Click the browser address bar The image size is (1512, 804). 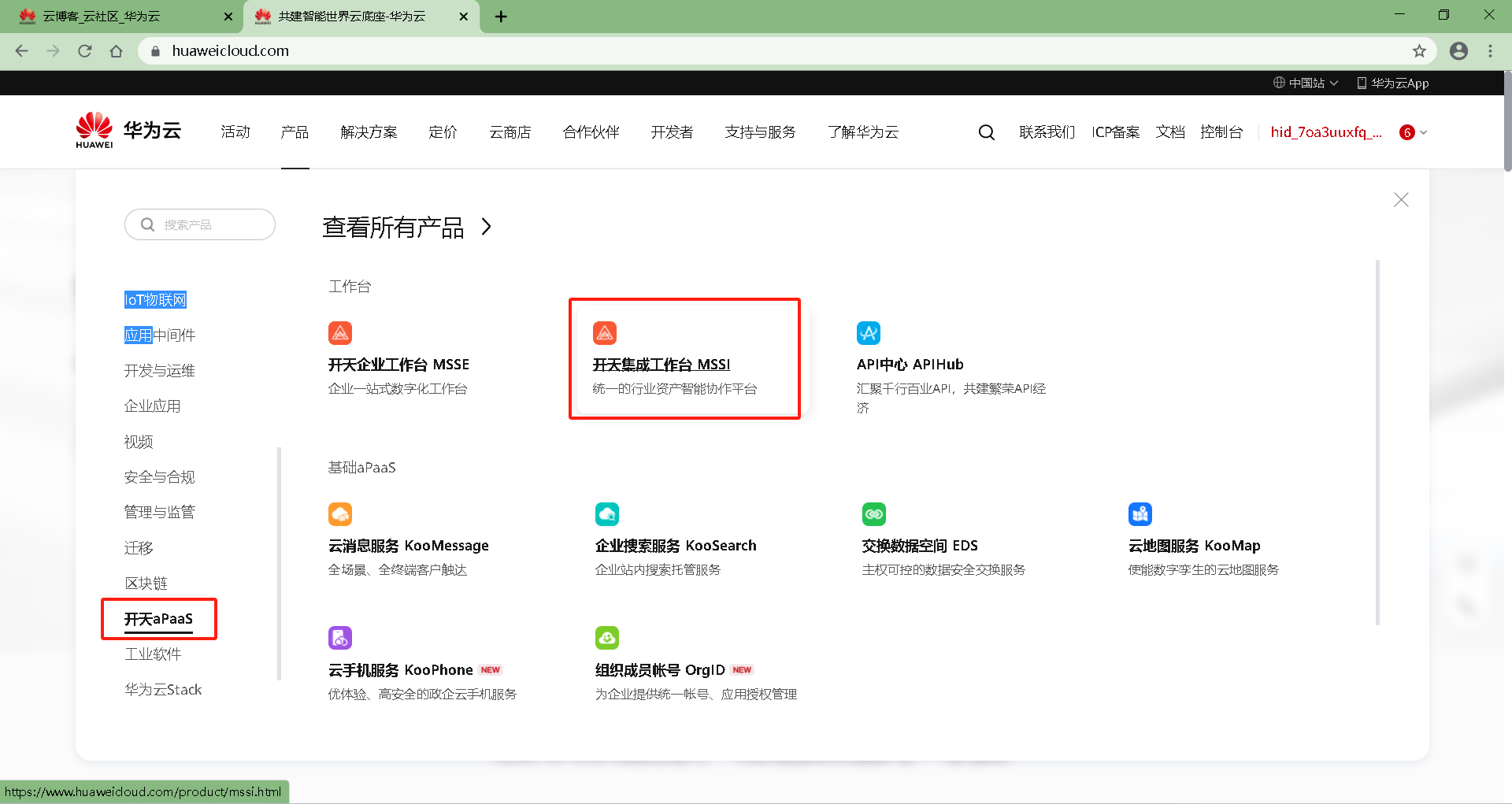coord(787,51)
